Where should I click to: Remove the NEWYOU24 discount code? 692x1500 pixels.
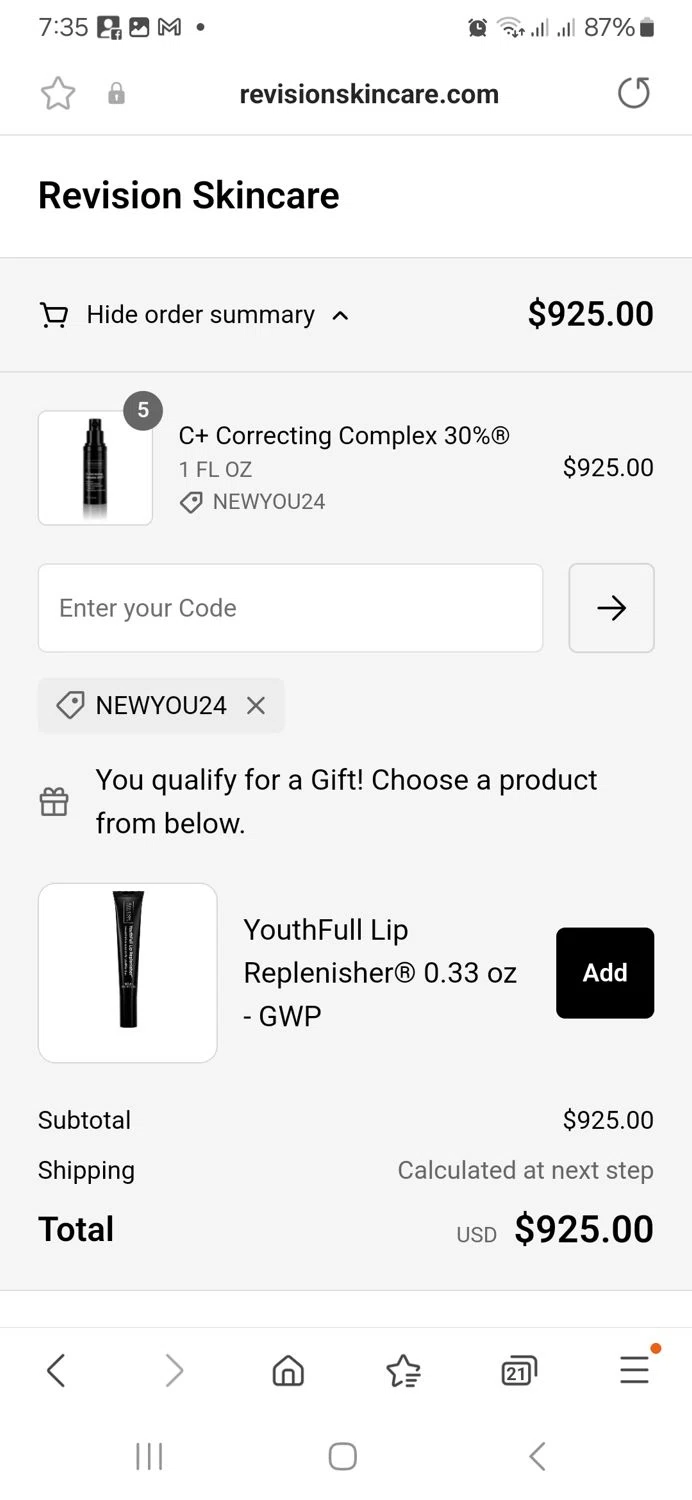click(x=256, y=706)
